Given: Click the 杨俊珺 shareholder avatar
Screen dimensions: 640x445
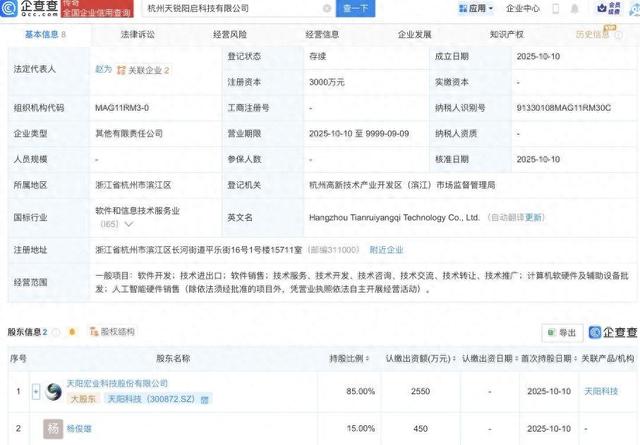Looking at the screenshot, I should click(x=52, y=429).
